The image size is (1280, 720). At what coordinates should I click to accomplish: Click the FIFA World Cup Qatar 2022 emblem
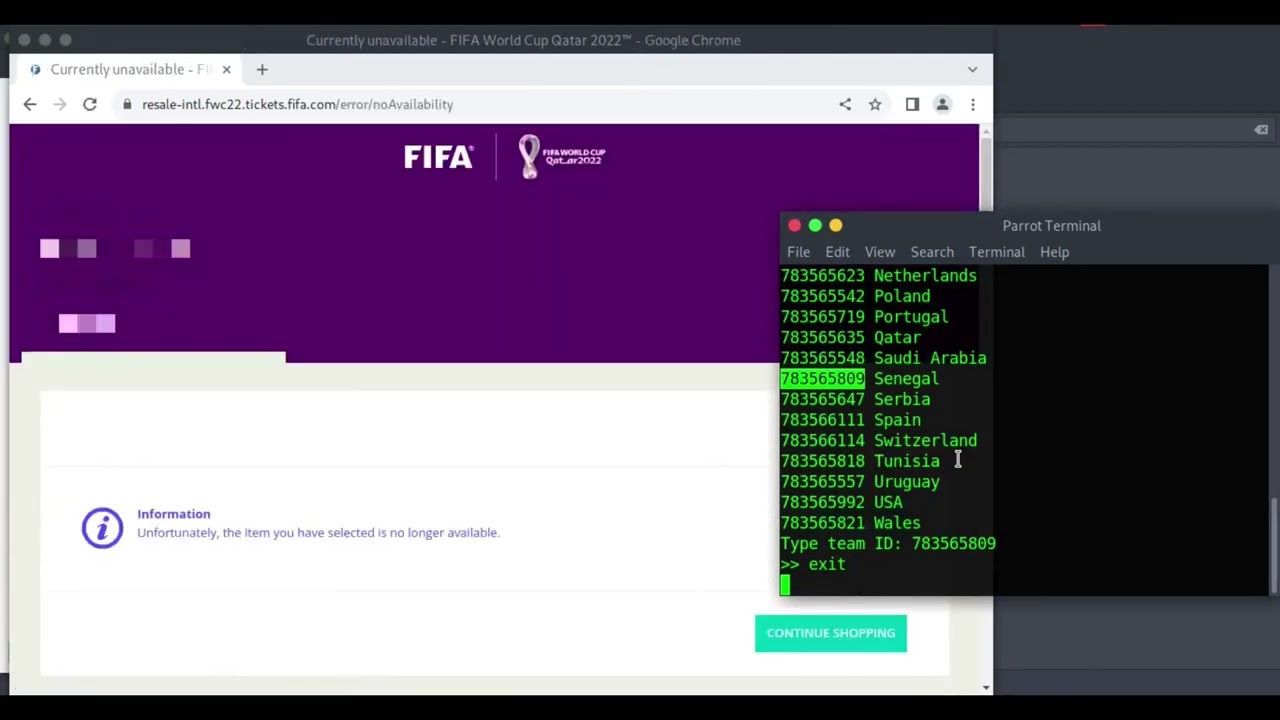[x=561, y=157]
